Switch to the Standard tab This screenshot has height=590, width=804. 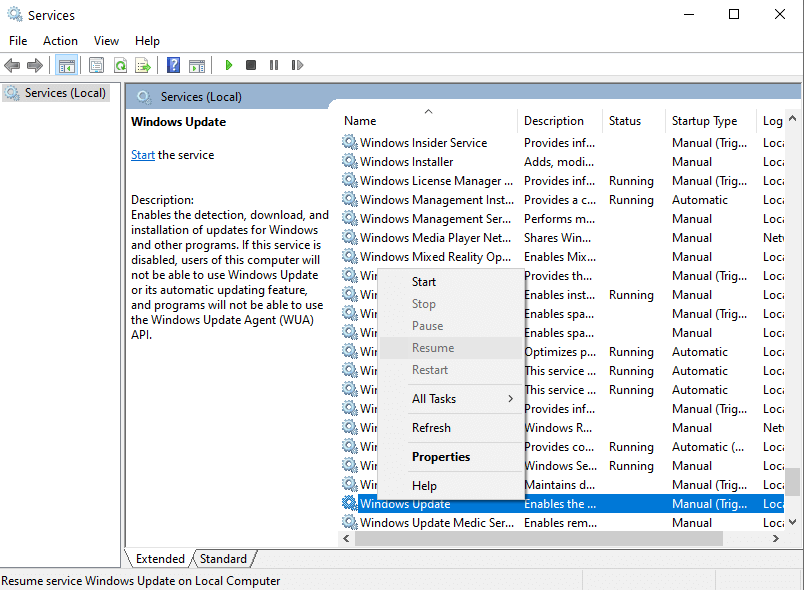pyautogui.click(x=223, y=558)
